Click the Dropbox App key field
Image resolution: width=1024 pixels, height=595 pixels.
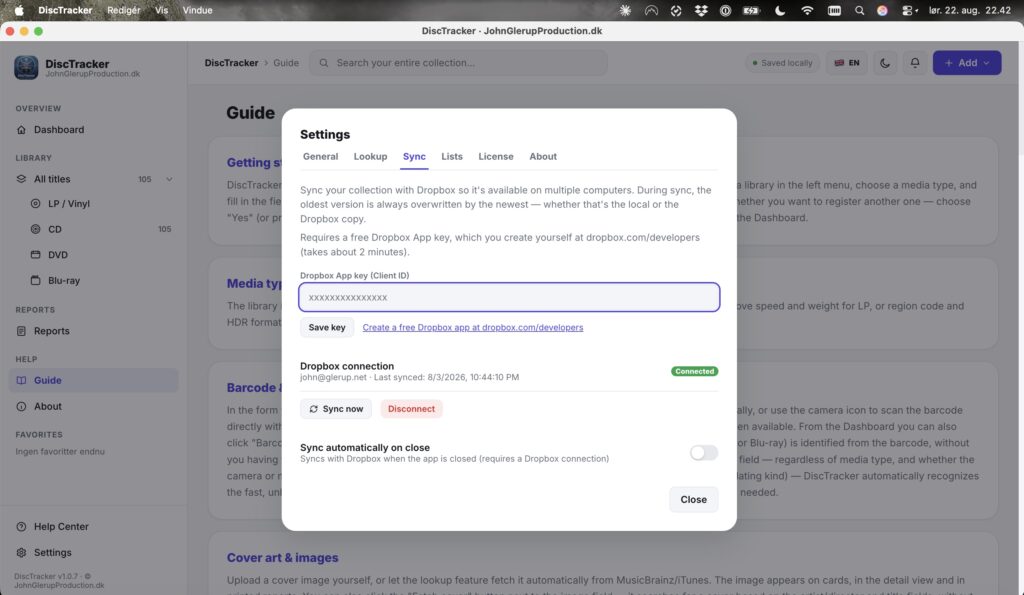pyautogui.click(x=509, y=297)
